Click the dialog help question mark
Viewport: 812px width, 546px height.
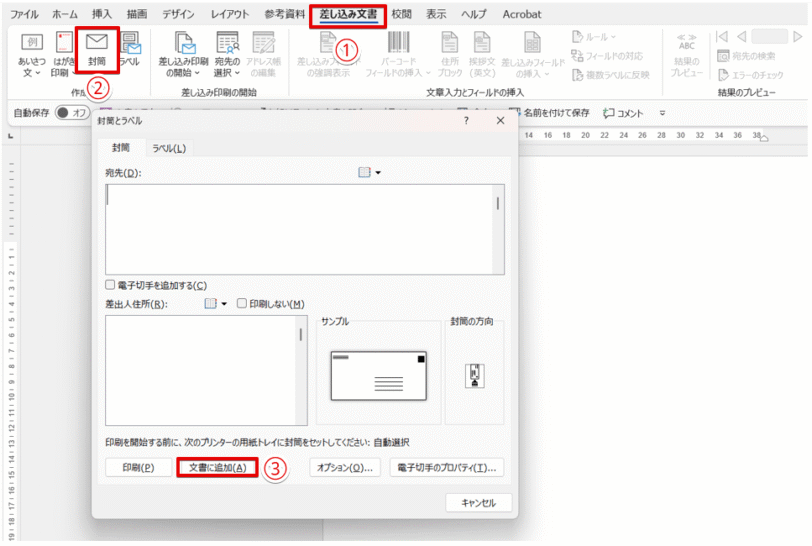pos(466,121)
